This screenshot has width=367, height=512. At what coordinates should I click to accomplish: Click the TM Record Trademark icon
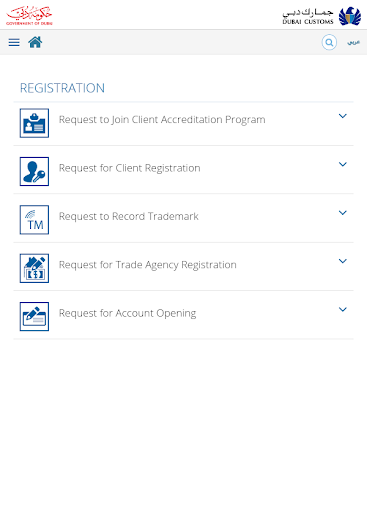(x=34, y=220)
